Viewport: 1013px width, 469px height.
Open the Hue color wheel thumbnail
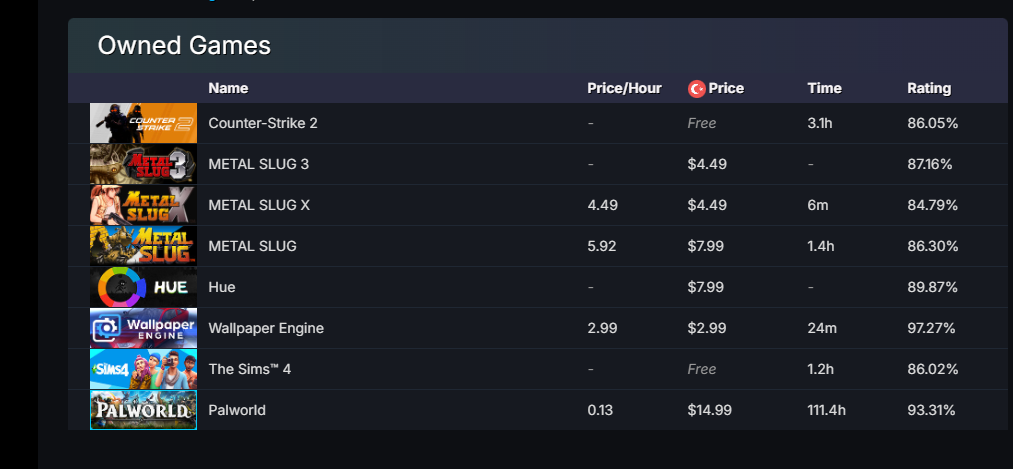(143, 287)
